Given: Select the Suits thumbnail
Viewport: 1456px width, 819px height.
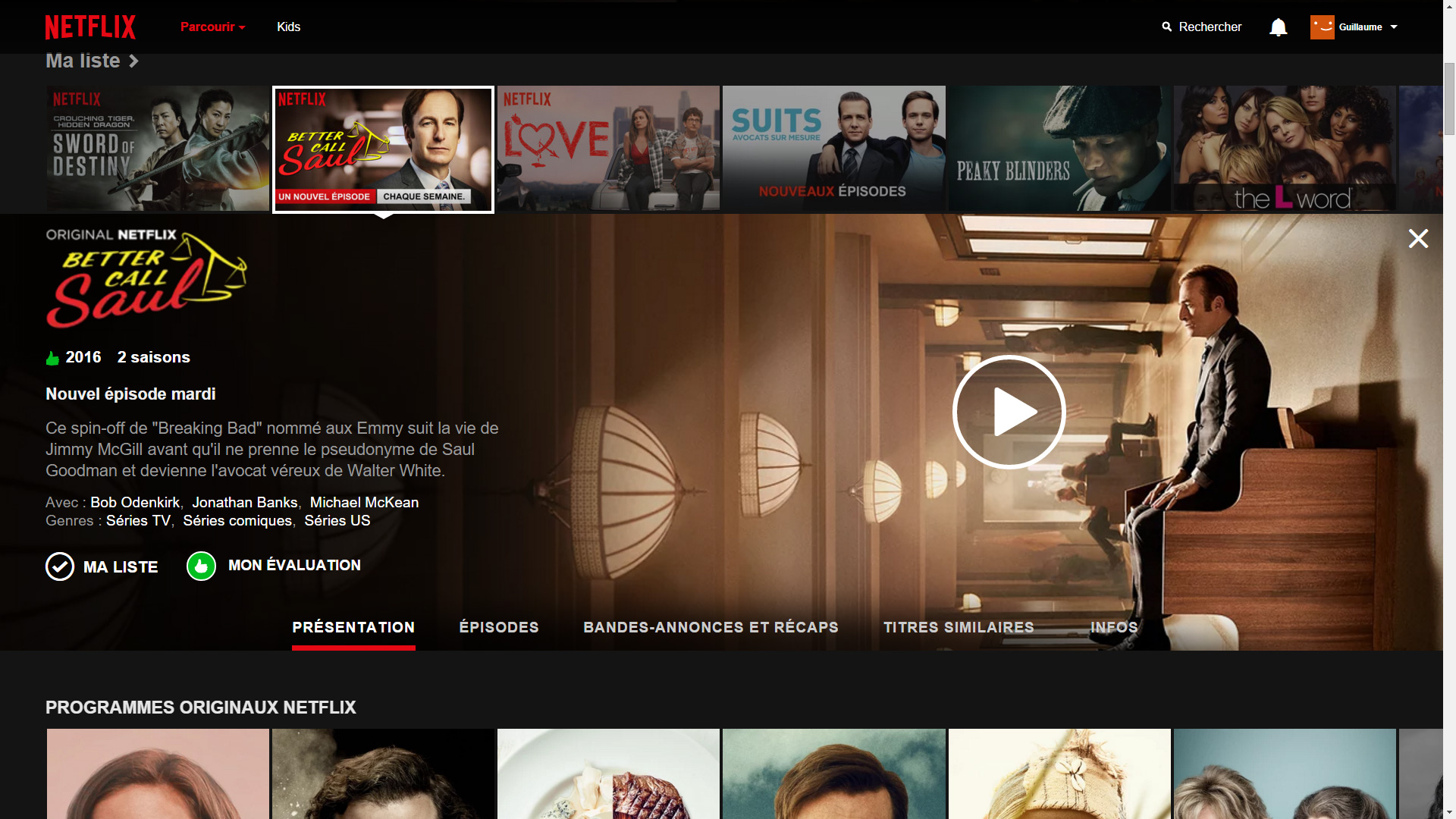Looking at the screenshot, I should [833, 148].
